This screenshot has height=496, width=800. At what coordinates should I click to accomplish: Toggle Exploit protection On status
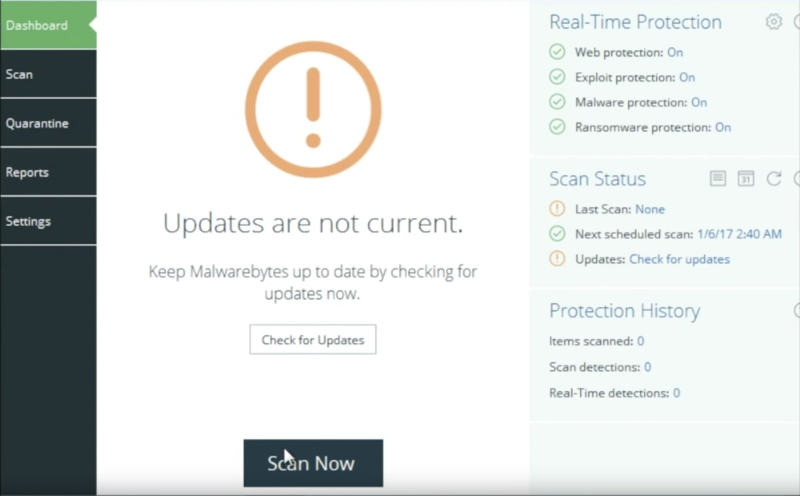click(687, 77)
